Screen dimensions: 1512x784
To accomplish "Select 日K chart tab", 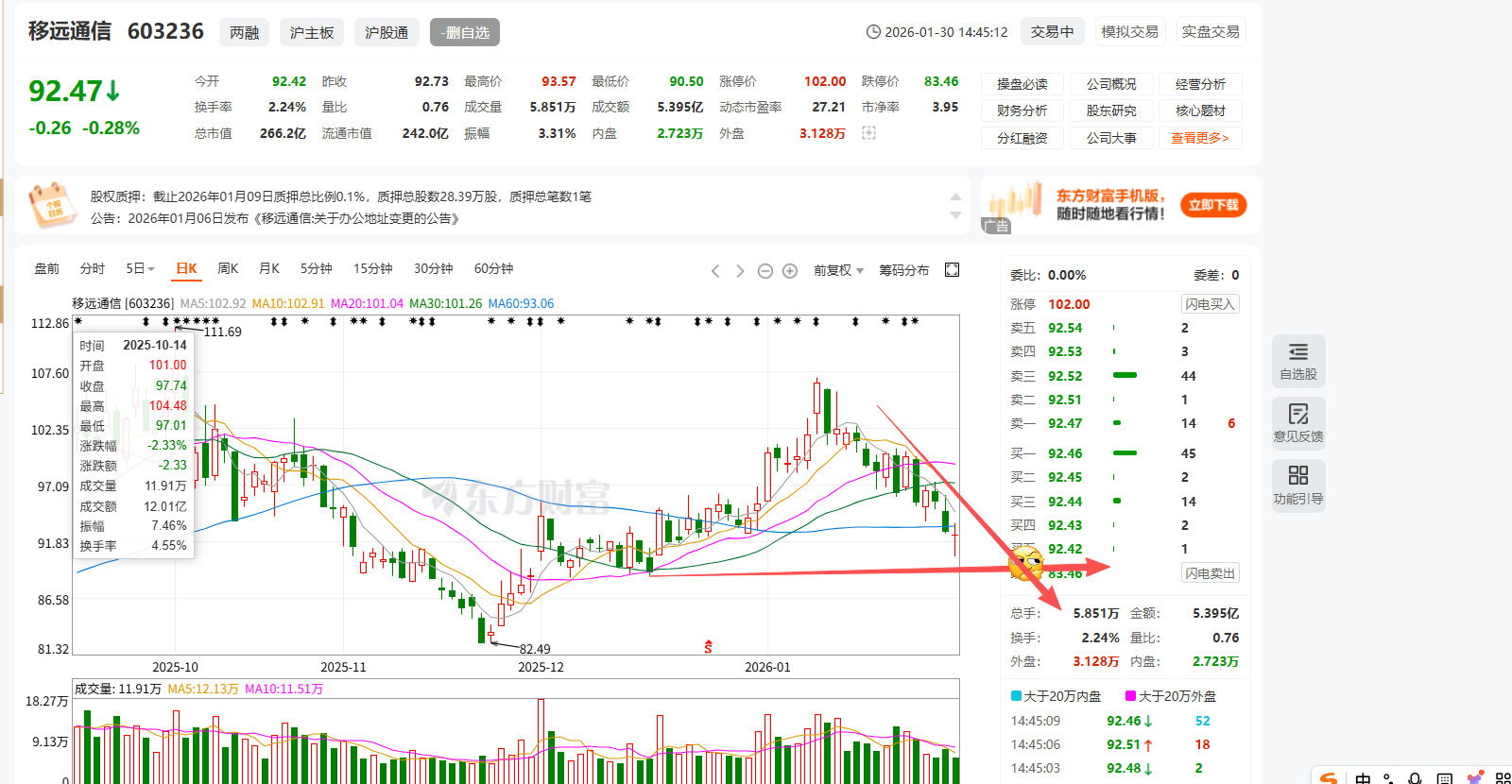I will pos(187,269).
